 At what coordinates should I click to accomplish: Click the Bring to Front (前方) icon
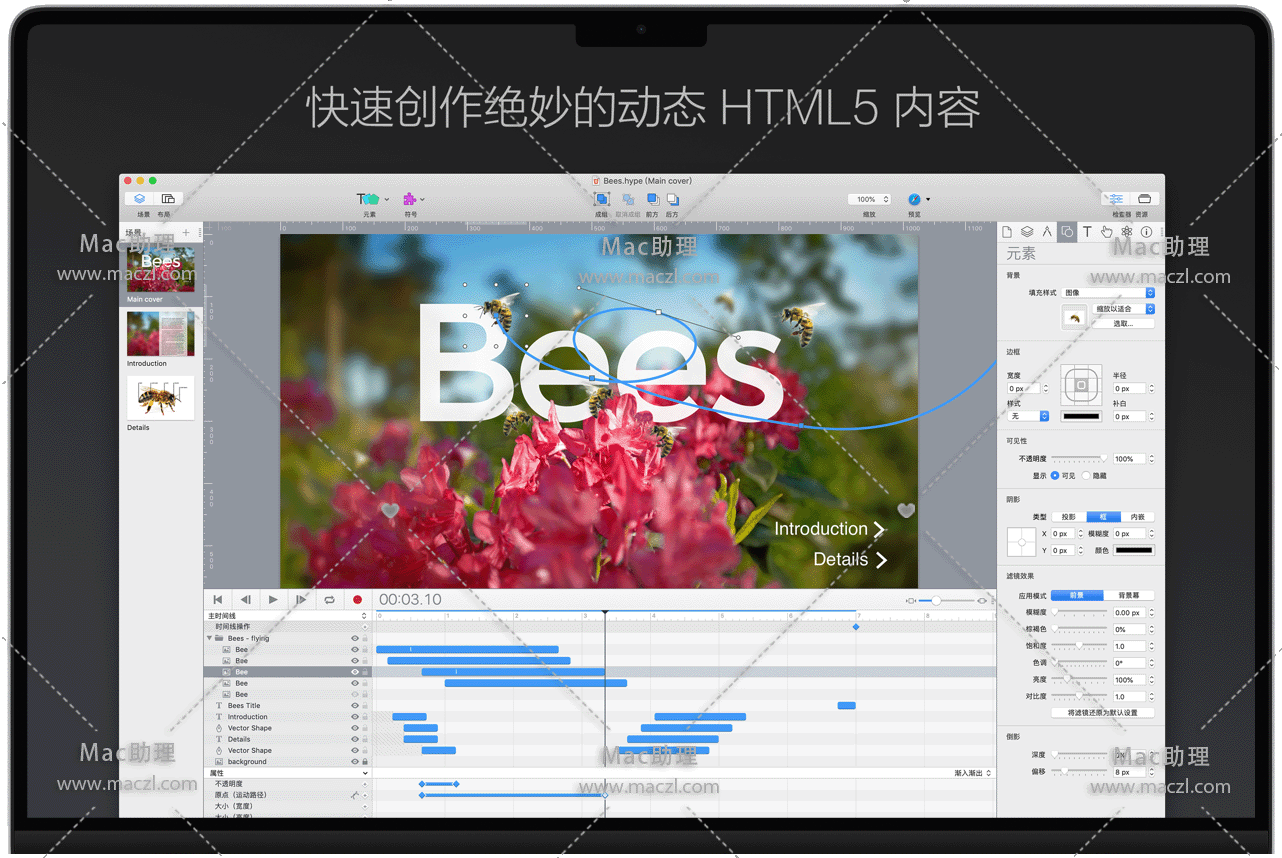(652, 200)
